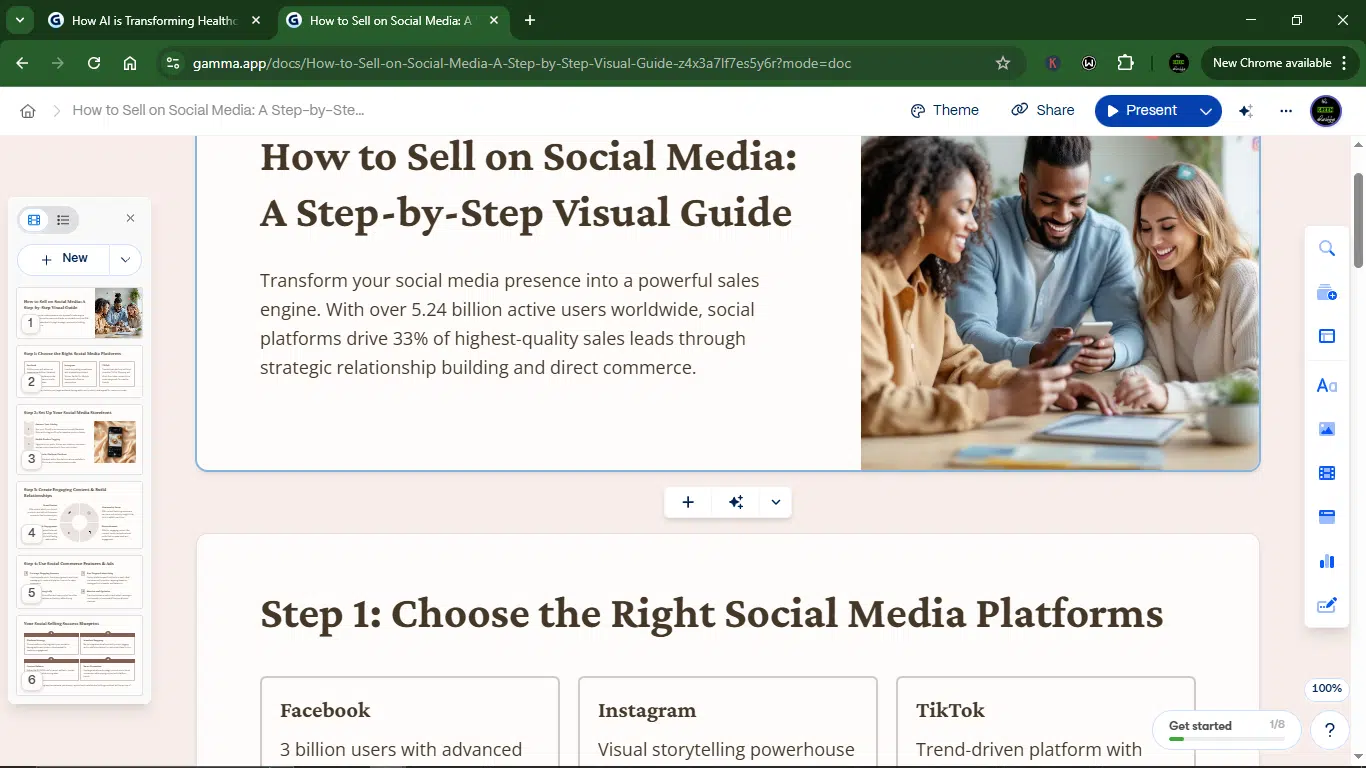This screenshot has height=768, width=1366.
Task: Open the image insert panel icon
Action: point(1327,429)
